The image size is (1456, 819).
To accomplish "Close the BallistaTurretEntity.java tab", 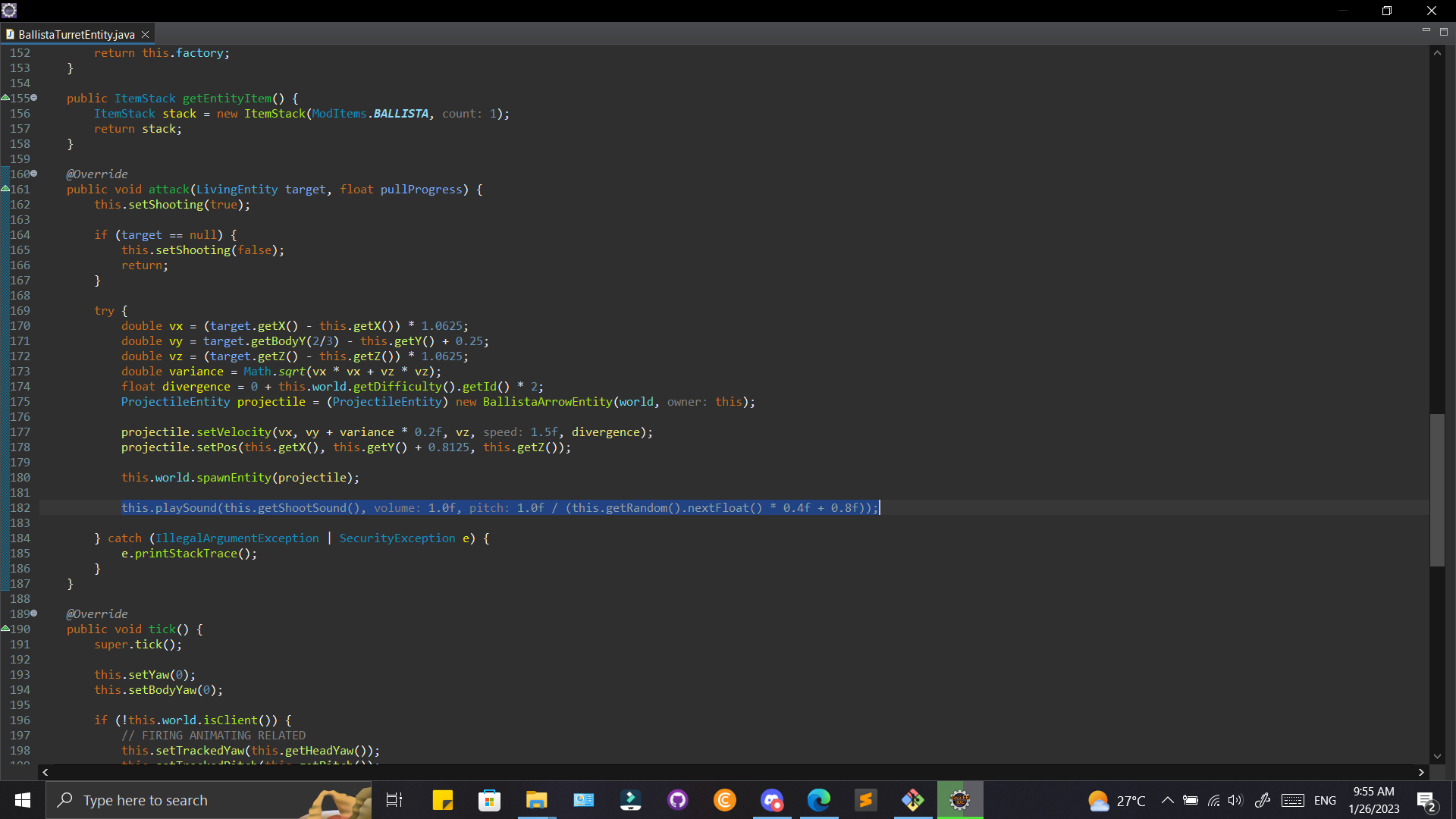I will click(x=146, y=34).
